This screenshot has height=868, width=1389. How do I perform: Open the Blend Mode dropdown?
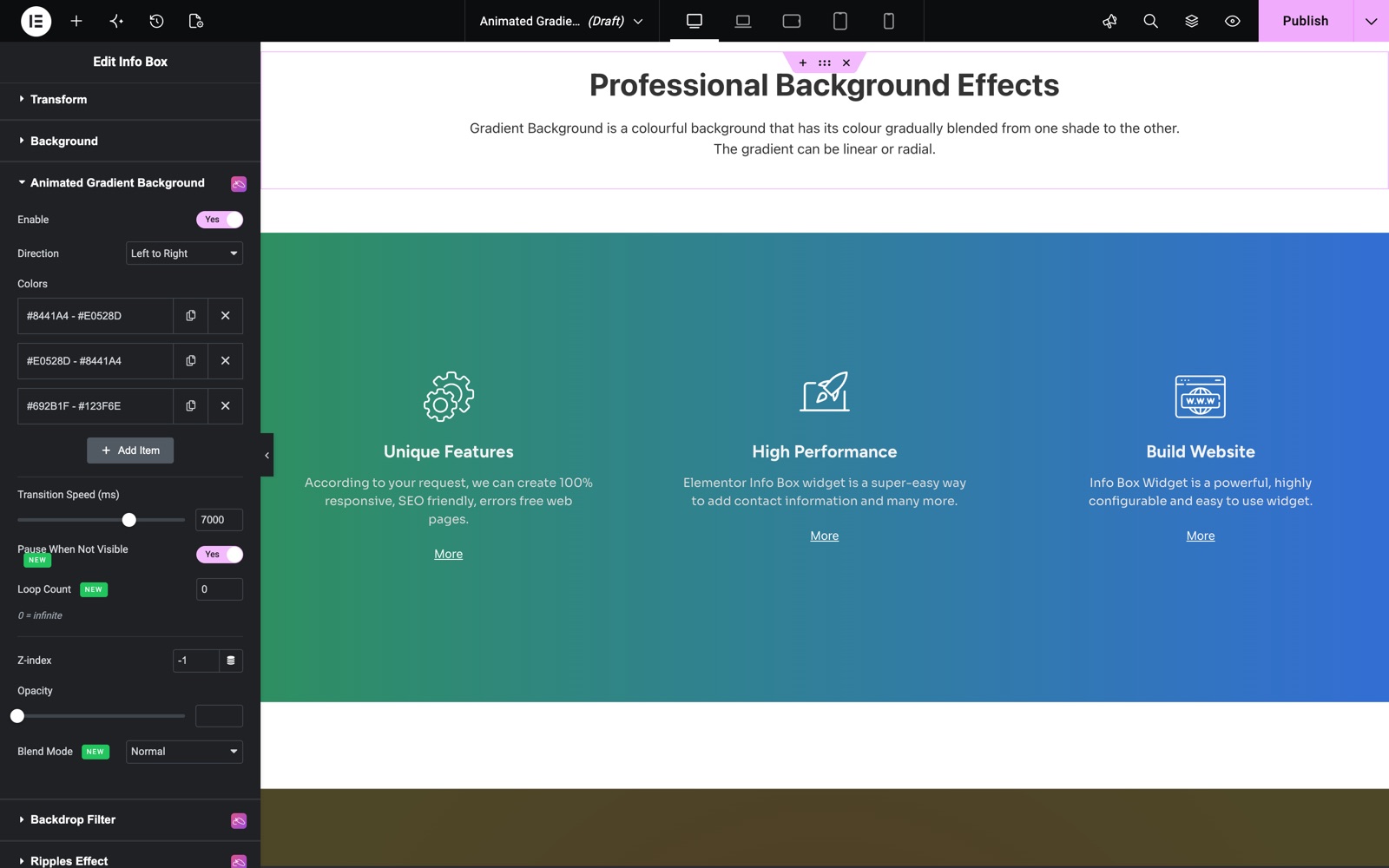(x=184, y=752)
